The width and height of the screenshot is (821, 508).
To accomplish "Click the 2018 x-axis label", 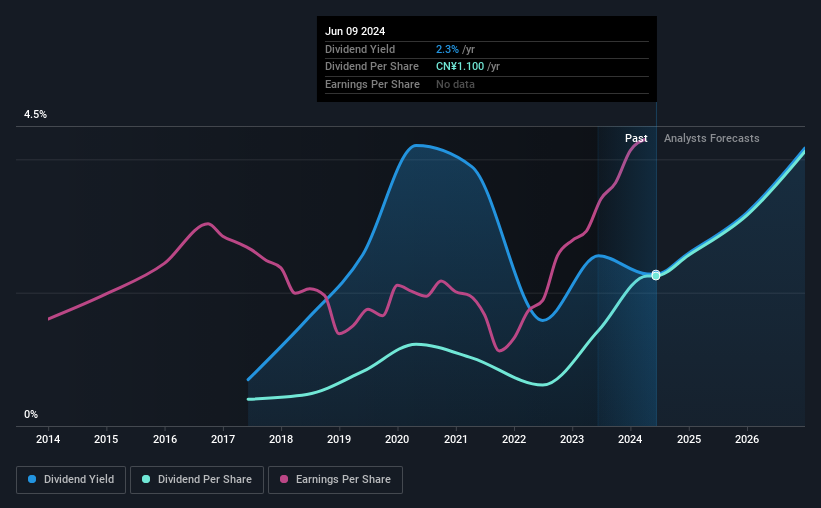I will (281, 439).
